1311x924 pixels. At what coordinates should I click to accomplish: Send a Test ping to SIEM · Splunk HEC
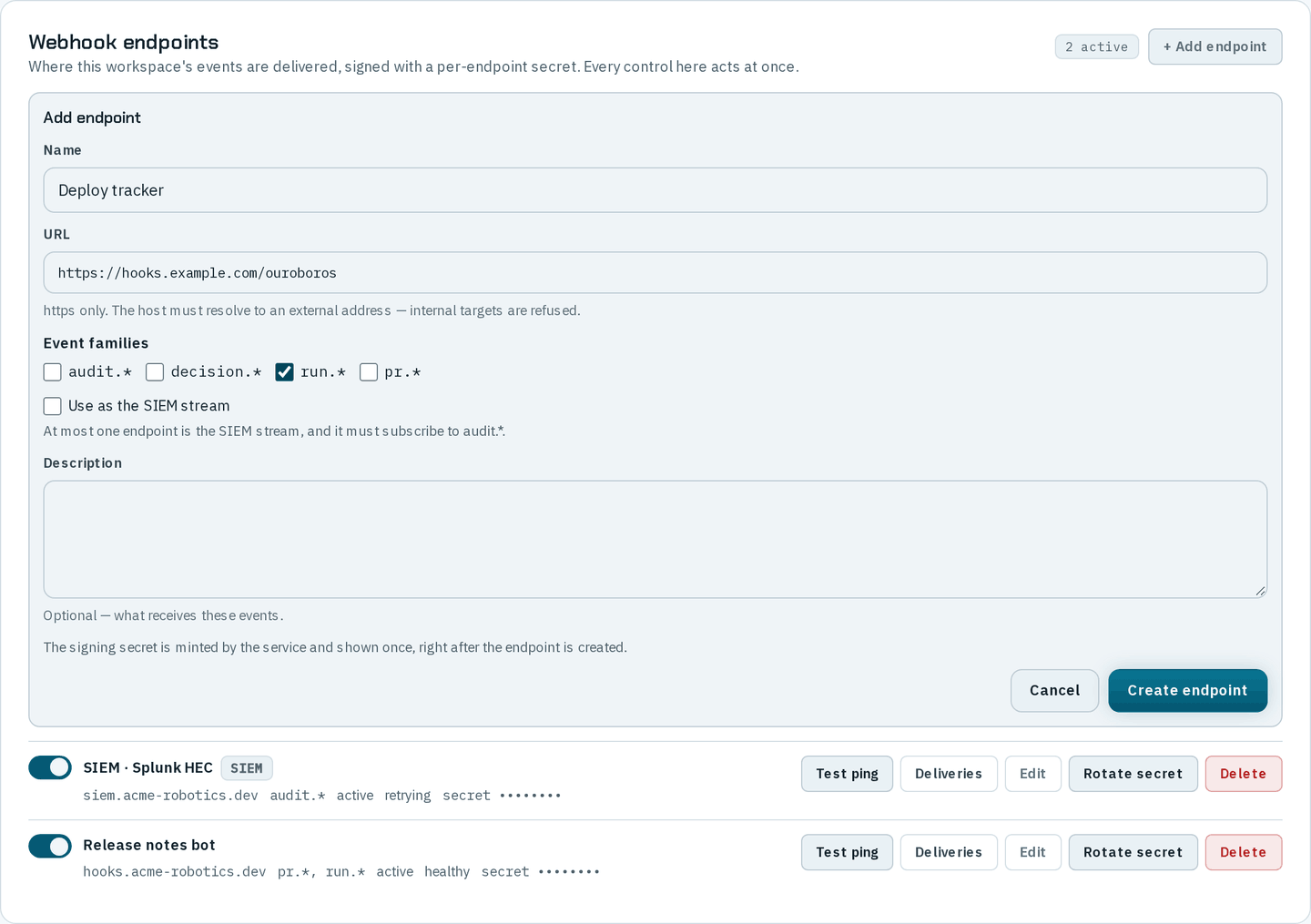(x=847, y=774)
